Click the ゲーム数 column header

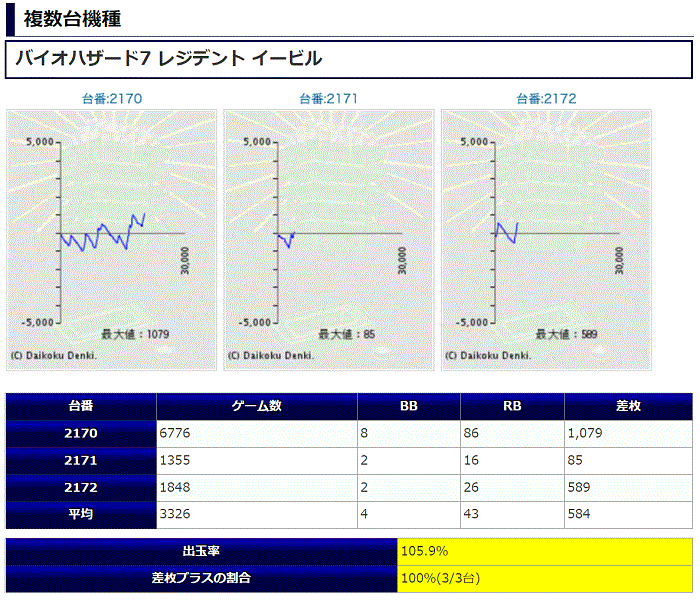[x=257, y=407]
